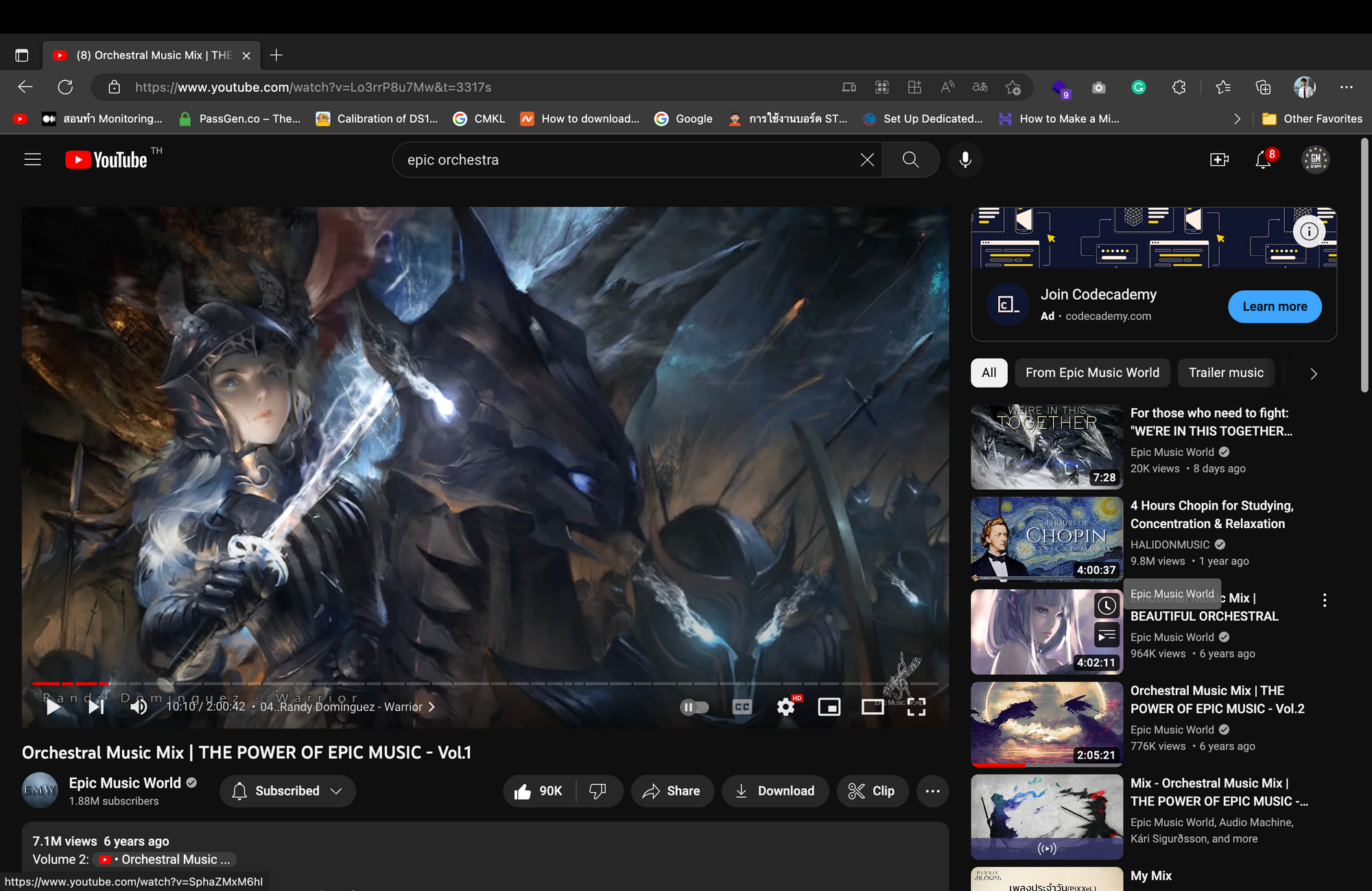Toggle closed captions CC
1372x891 pixels.
pos(742,706)
